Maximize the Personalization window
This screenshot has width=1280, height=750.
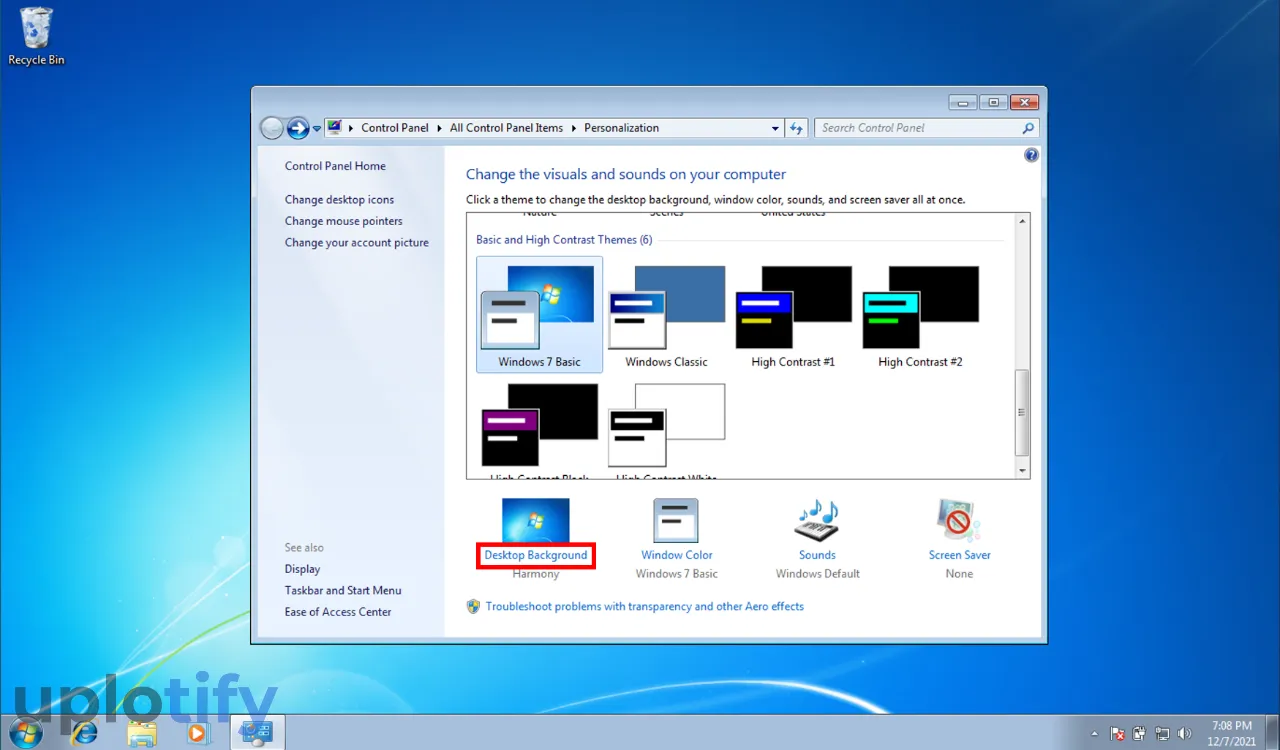click(993, 102)
